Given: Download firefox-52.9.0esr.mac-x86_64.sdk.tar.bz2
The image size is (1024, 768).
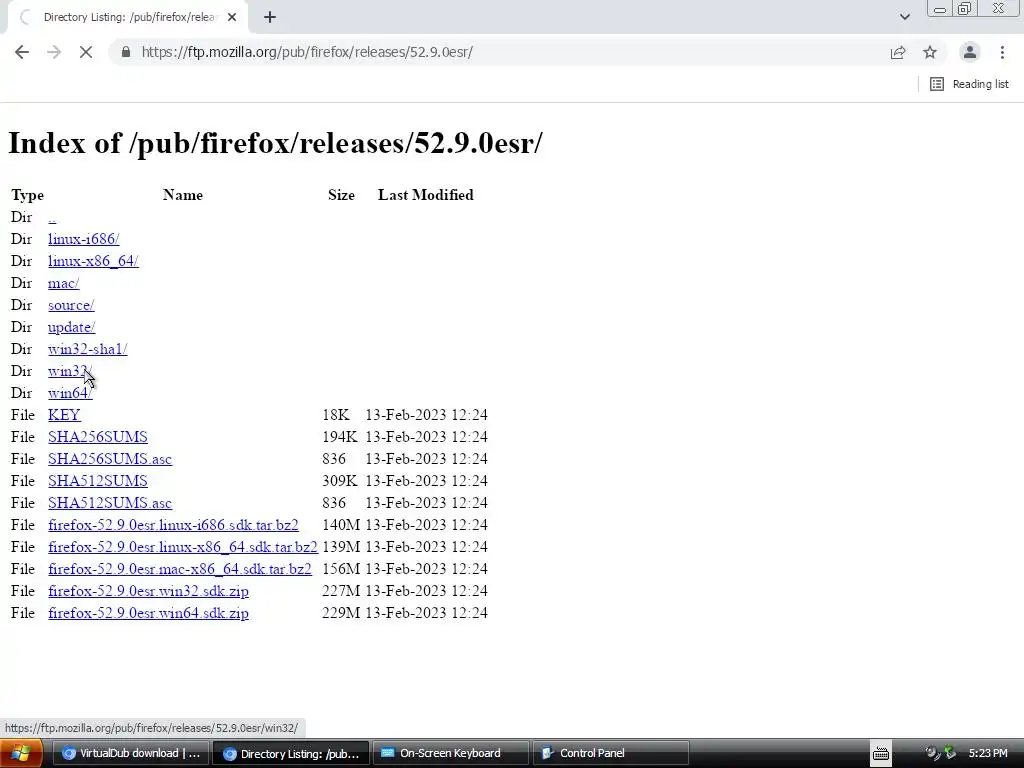Looking at the screenshot, I should coord(180,569).
